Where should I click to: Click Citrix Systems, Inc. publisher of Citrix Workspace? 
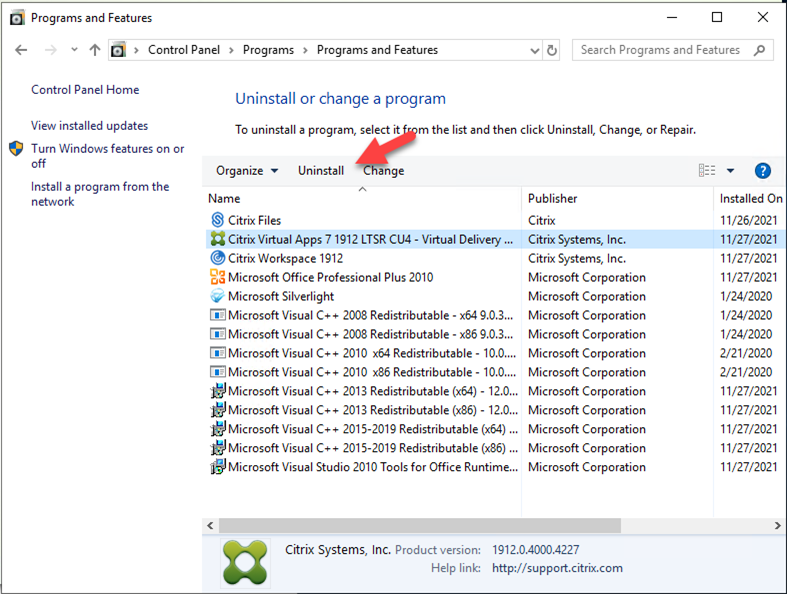[577, 258]
